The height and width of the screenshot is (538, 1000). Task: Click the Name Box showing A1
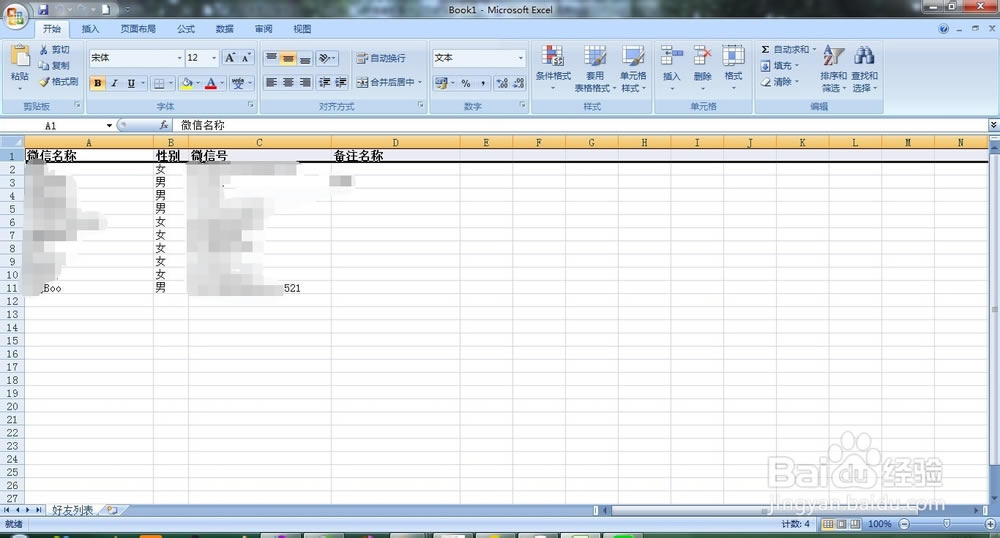click(x=59, y=126)
